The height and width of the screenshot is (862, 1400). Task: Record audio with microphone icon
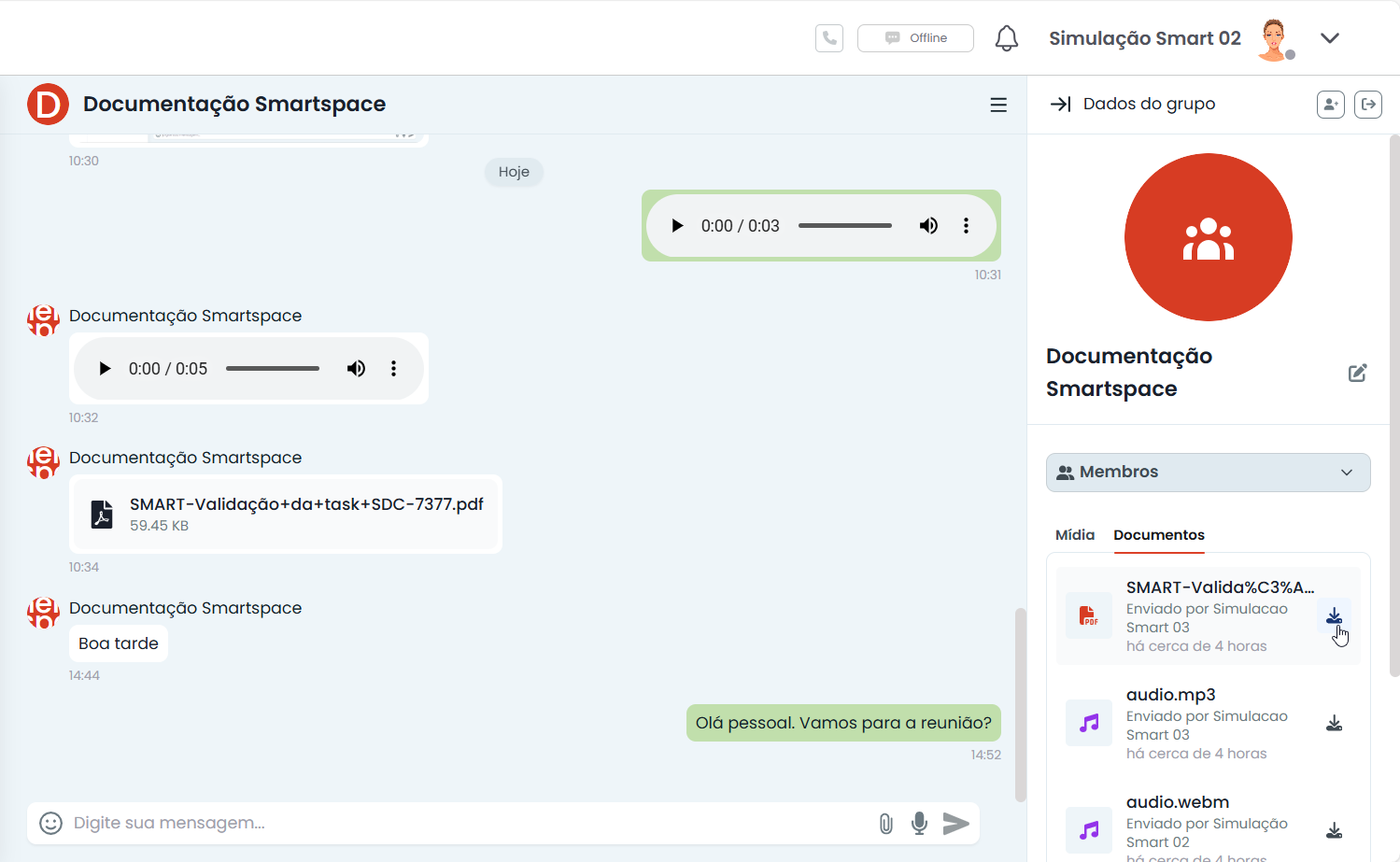(919, 823)
